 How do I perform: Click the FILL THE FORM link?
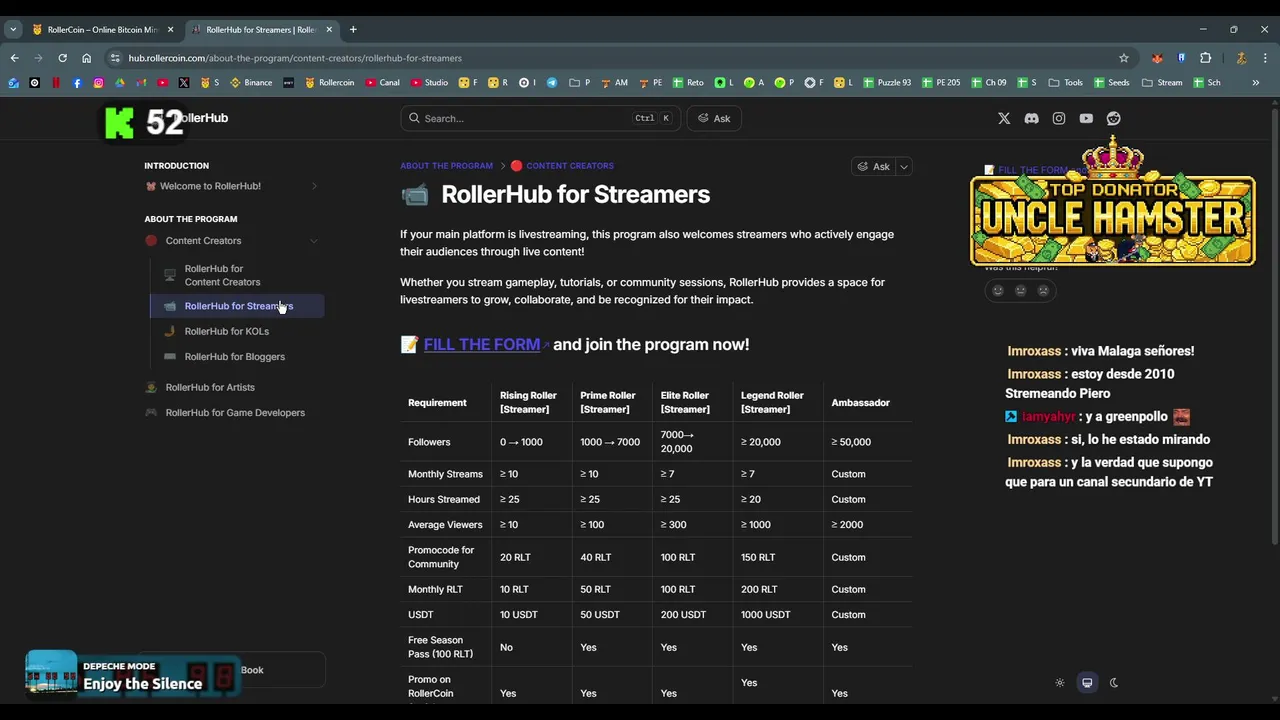482,344
